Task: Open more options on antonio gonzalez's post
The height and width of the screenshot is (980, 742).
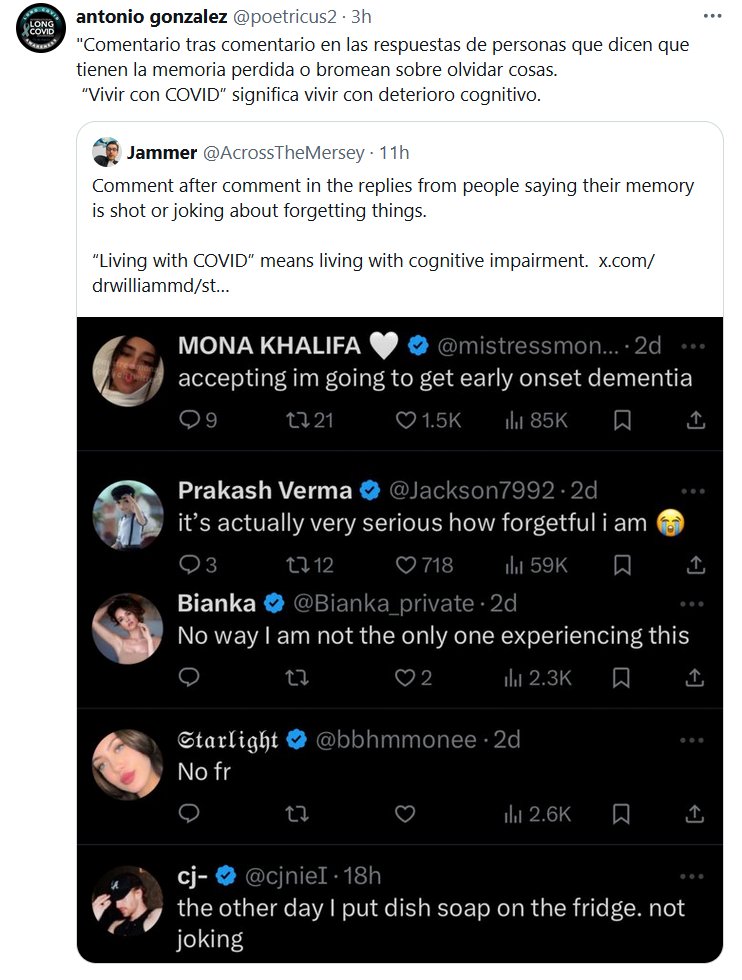Action: point(712,18)
